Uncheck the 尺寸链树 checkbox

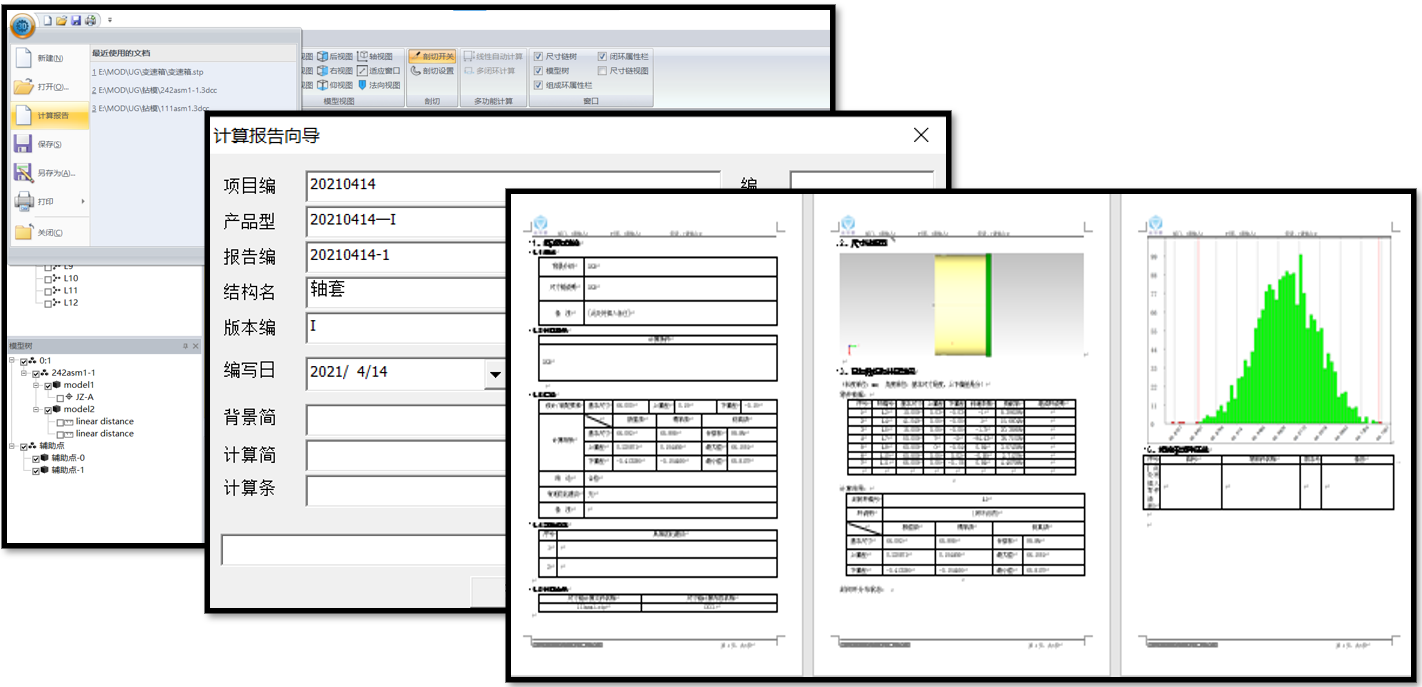pos(539,57)
